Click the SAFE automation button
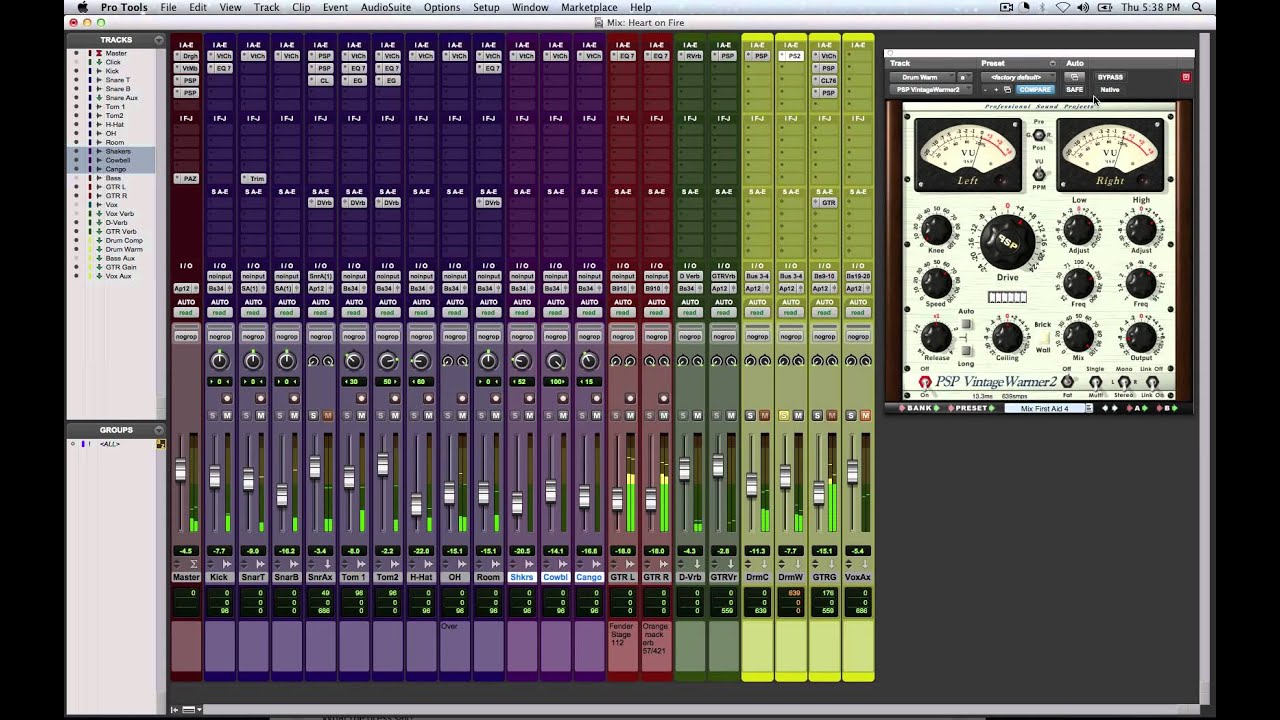The width and height of the screenshot is (1280, 720). point(1075,89)
